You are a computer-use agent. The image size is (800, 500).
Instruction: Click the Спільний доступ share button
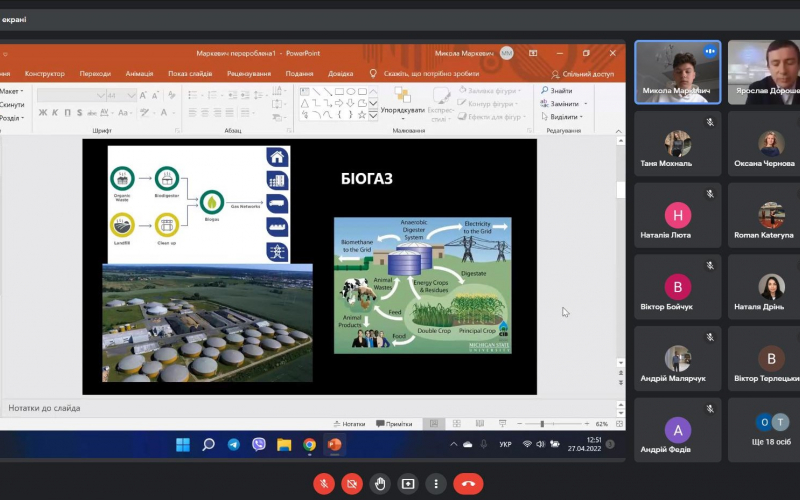(583, 74)
